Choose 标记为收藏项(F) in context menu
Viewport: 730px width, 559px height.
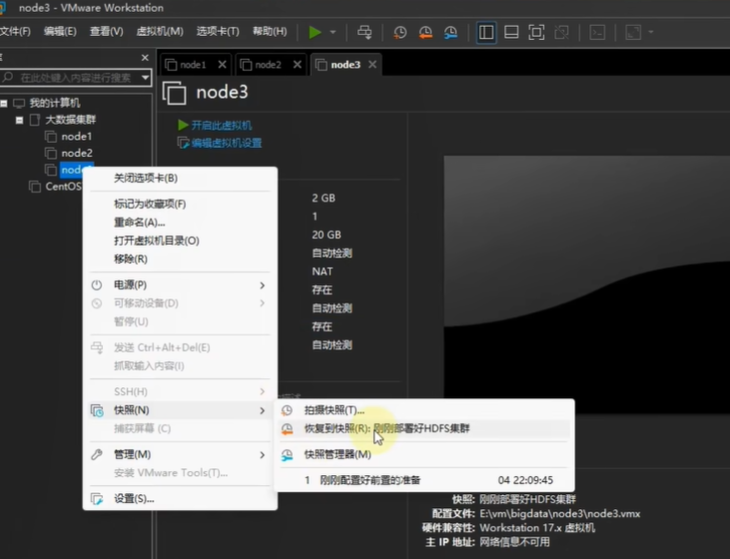(180, 204)
